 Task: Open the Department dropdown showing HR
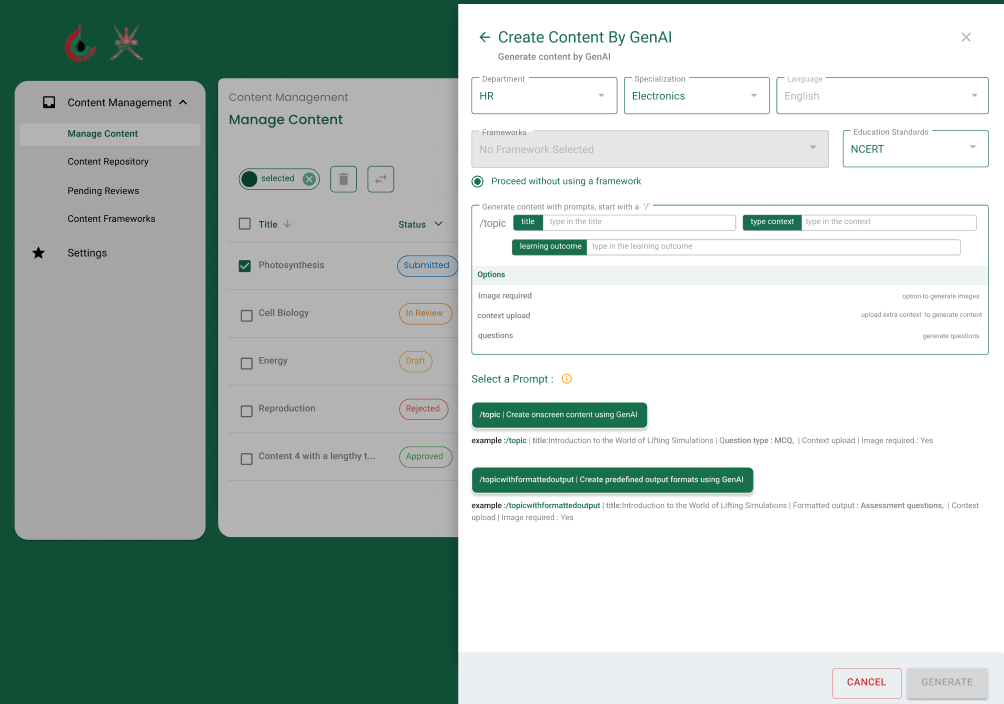[544, 96]
